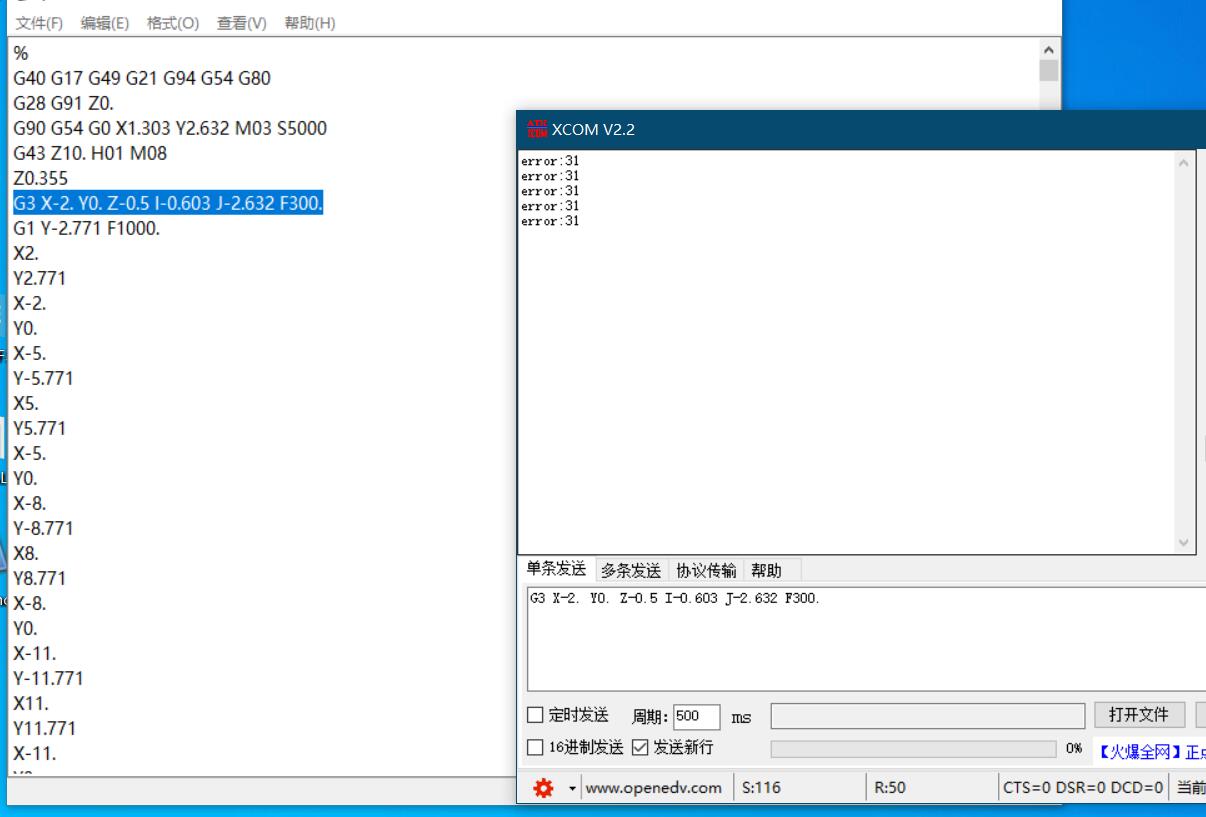Click the 周期 period input field
This screenshot has width=1206, height=817.
point(696,716)
